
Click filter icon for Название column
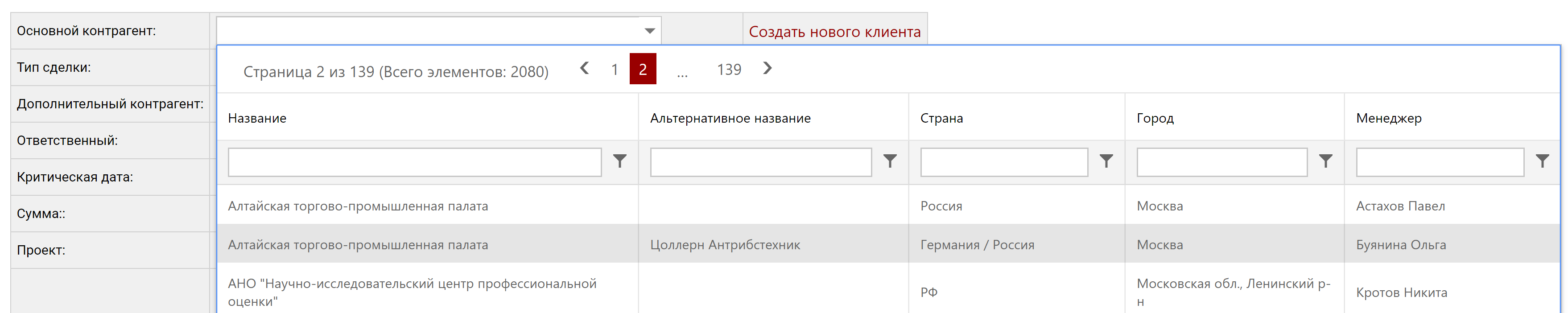[x=619, y=161]
